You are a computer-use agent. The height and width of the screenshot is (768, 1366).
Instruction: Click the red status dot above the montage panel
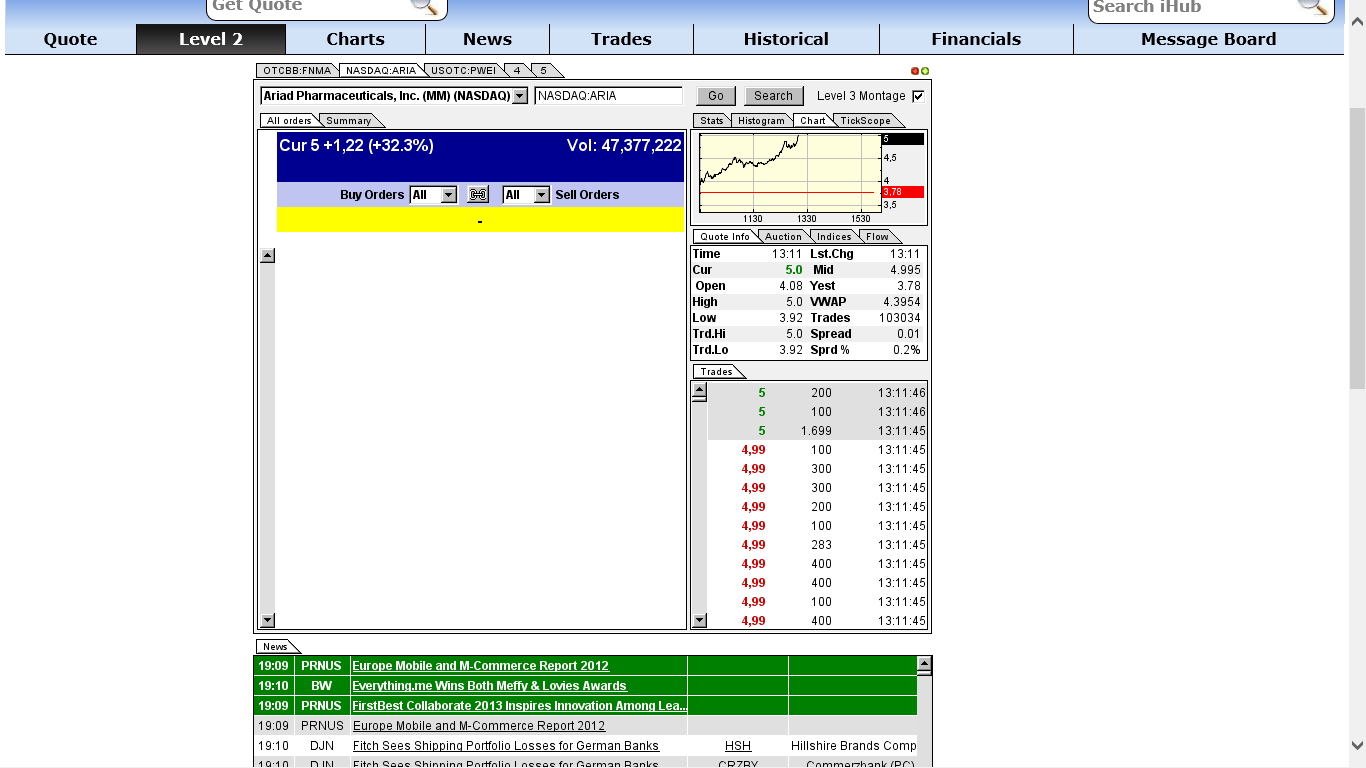pyautogui.click(x=913, y=70)
